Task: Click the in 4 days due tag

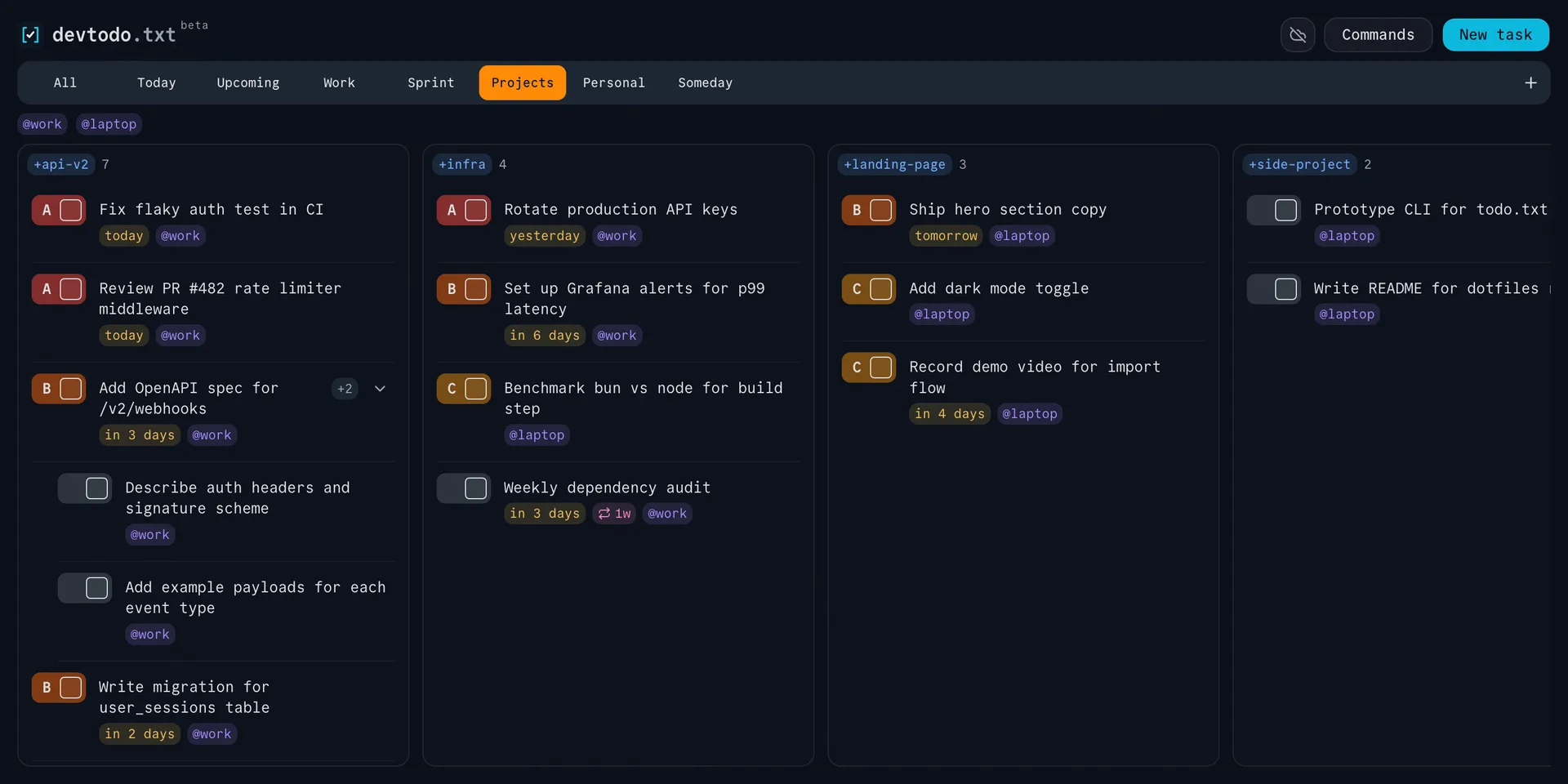Action: point(950,414)
